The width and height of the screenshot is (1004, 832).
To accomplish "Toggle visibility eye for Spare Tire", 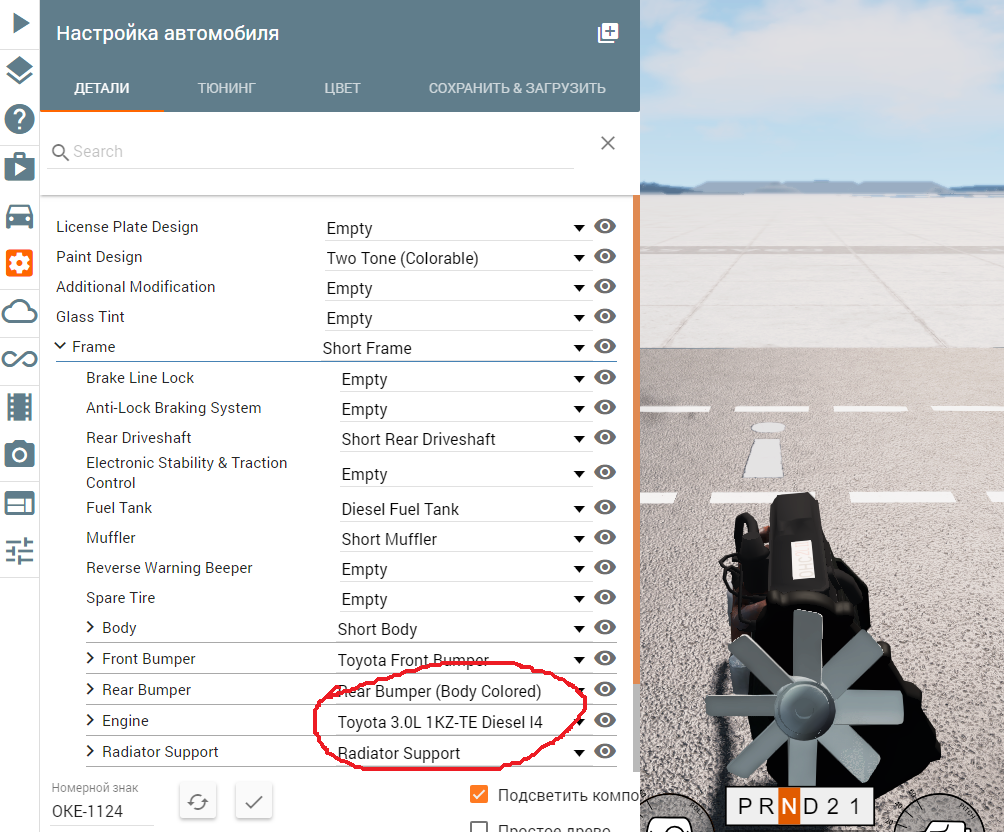I will coord(605,598).
